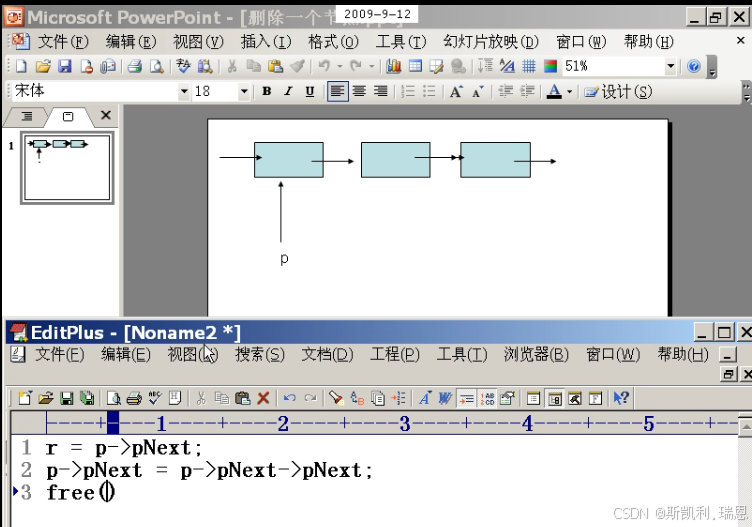Screen dimensions: 752x527
Task: Open EditPlus 浏览器(B) menu
Action: [x=536, y=355]
